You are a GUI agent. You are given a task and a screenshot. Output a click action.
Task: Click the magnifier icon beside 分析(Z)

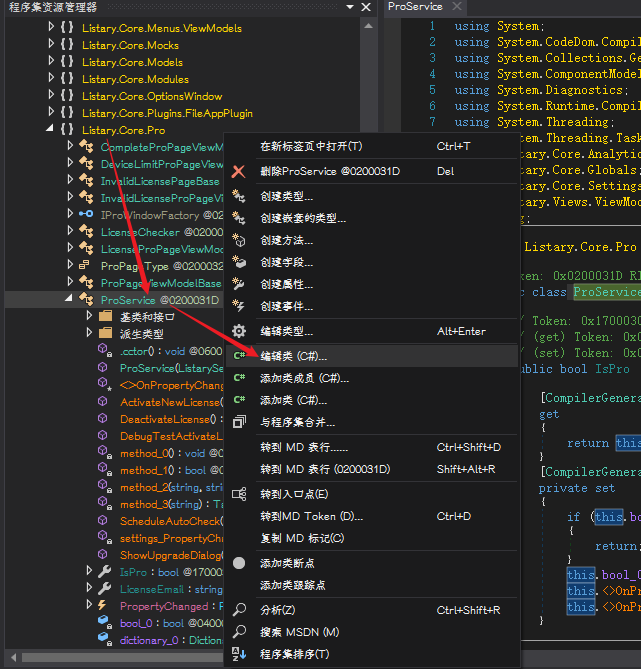coord(239,610)
